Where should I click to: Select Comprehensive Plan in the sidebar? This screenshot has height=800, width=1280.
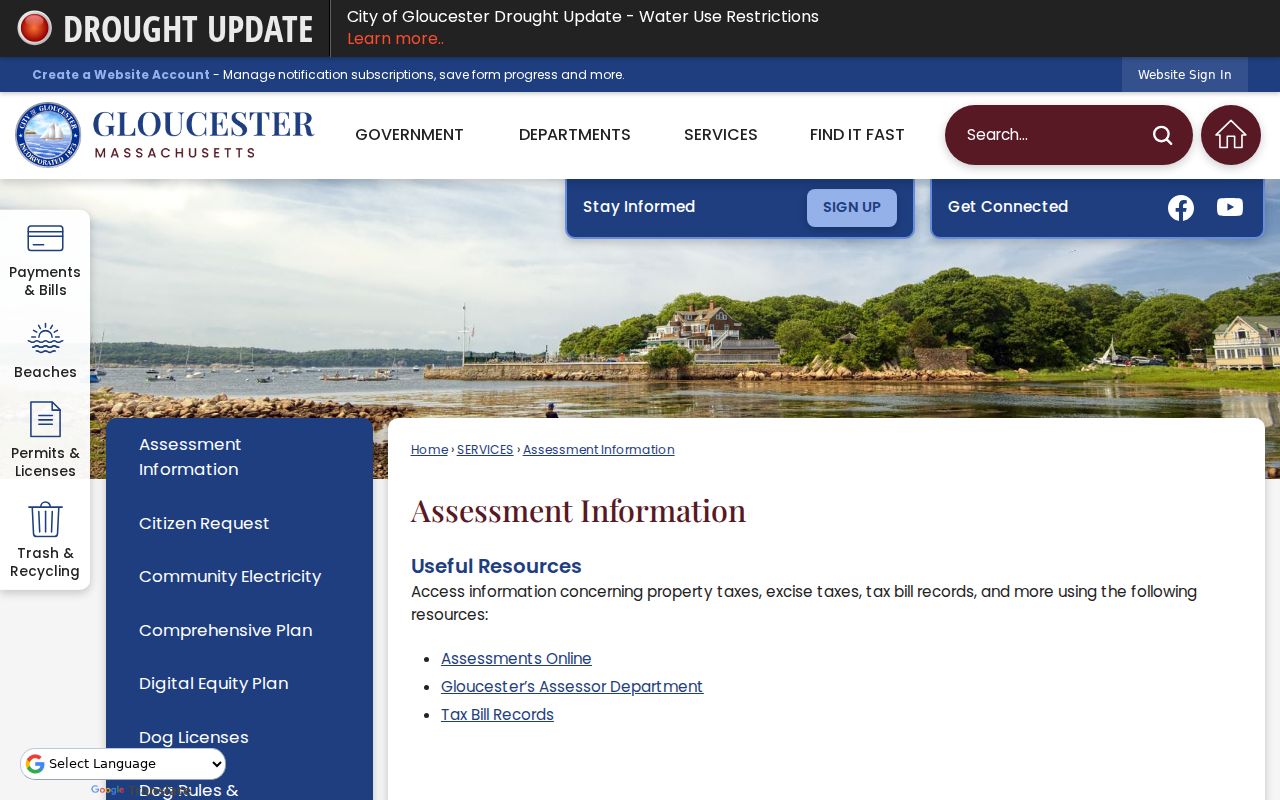pos(226,631)
